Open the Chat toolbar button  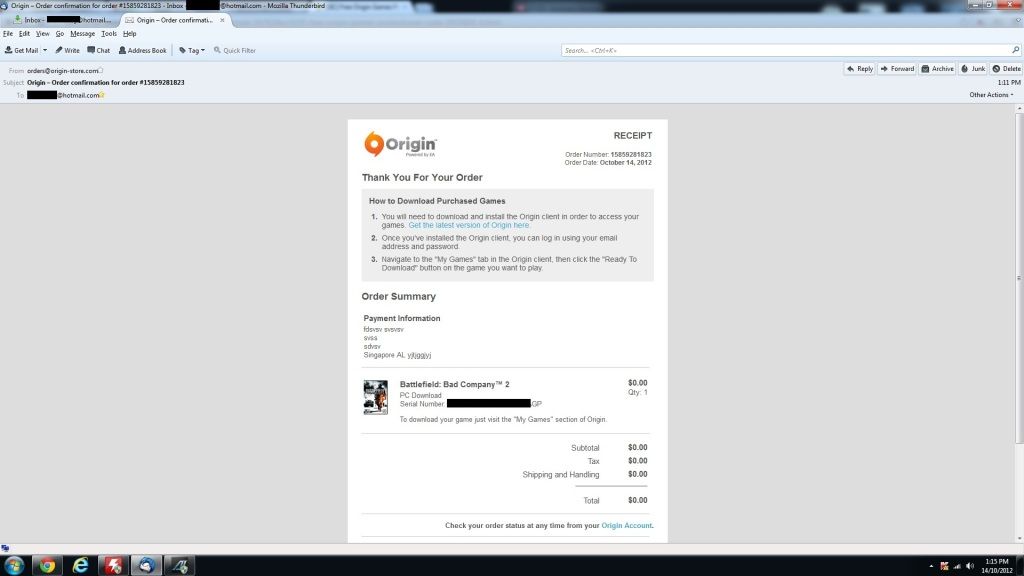click(99, 50)
